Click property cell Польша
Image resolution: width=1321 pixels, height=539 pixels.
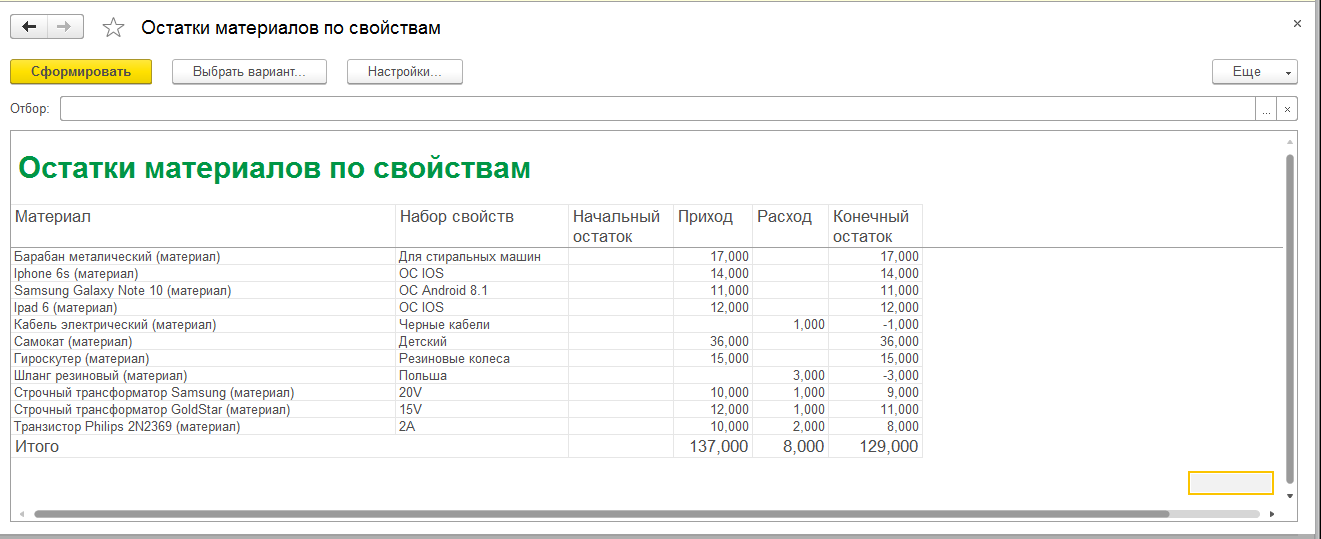click(482, 375)
